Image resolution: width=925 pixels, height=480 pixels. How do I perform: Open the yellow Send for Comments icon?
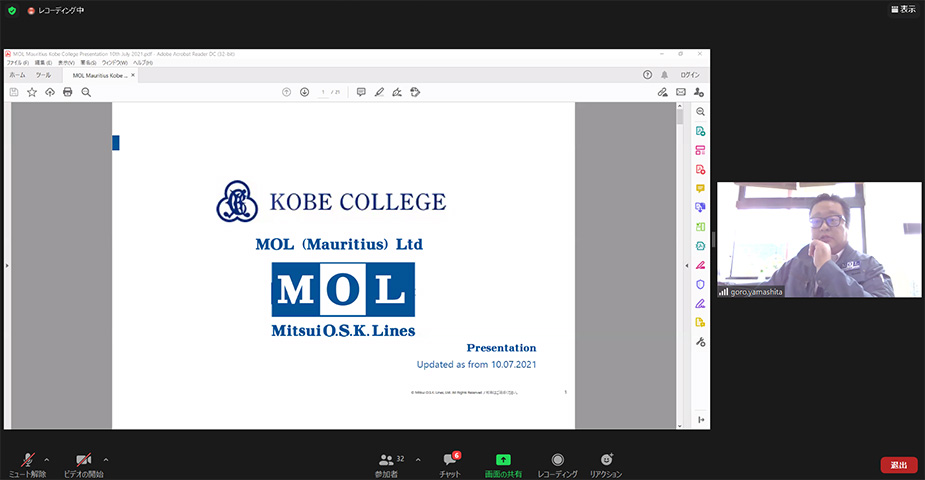700,323
